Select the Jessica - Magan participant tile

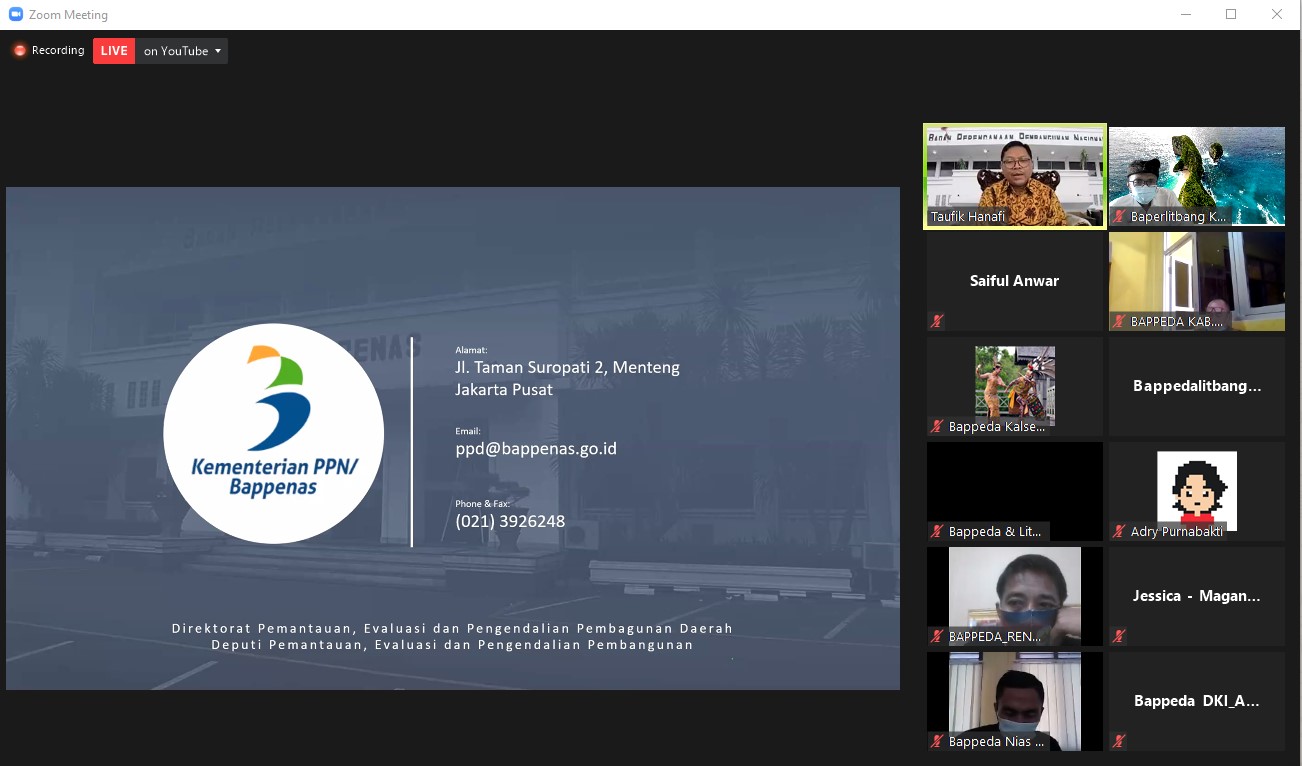point(1197,596)
